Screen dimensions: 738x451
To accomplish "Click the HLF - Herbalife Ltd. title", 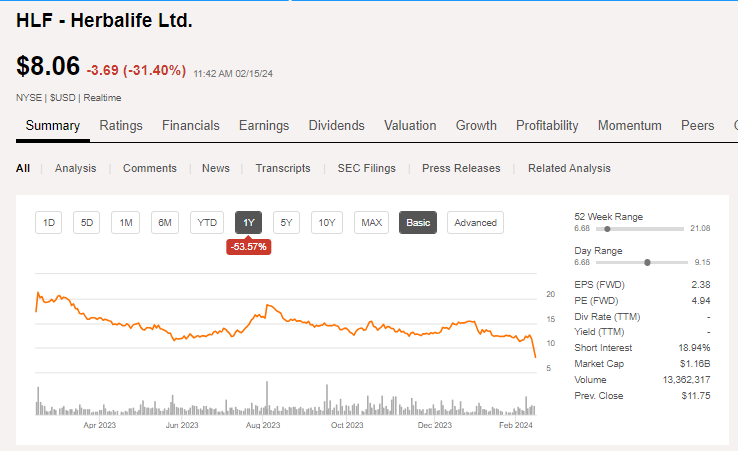I will point(104,20).
